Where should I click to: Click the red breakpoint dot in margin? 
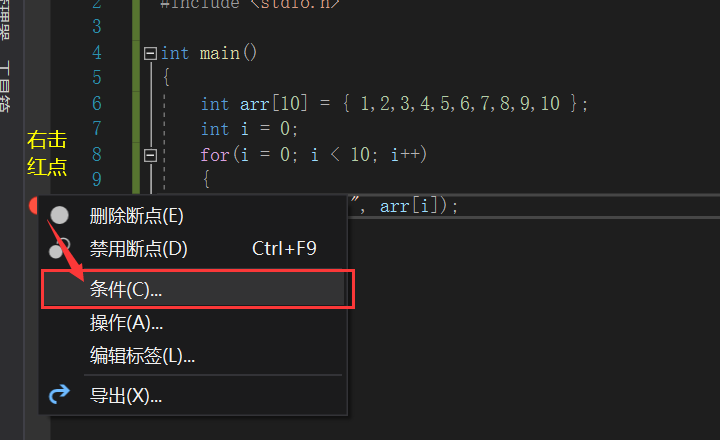(x=34, y=205)
